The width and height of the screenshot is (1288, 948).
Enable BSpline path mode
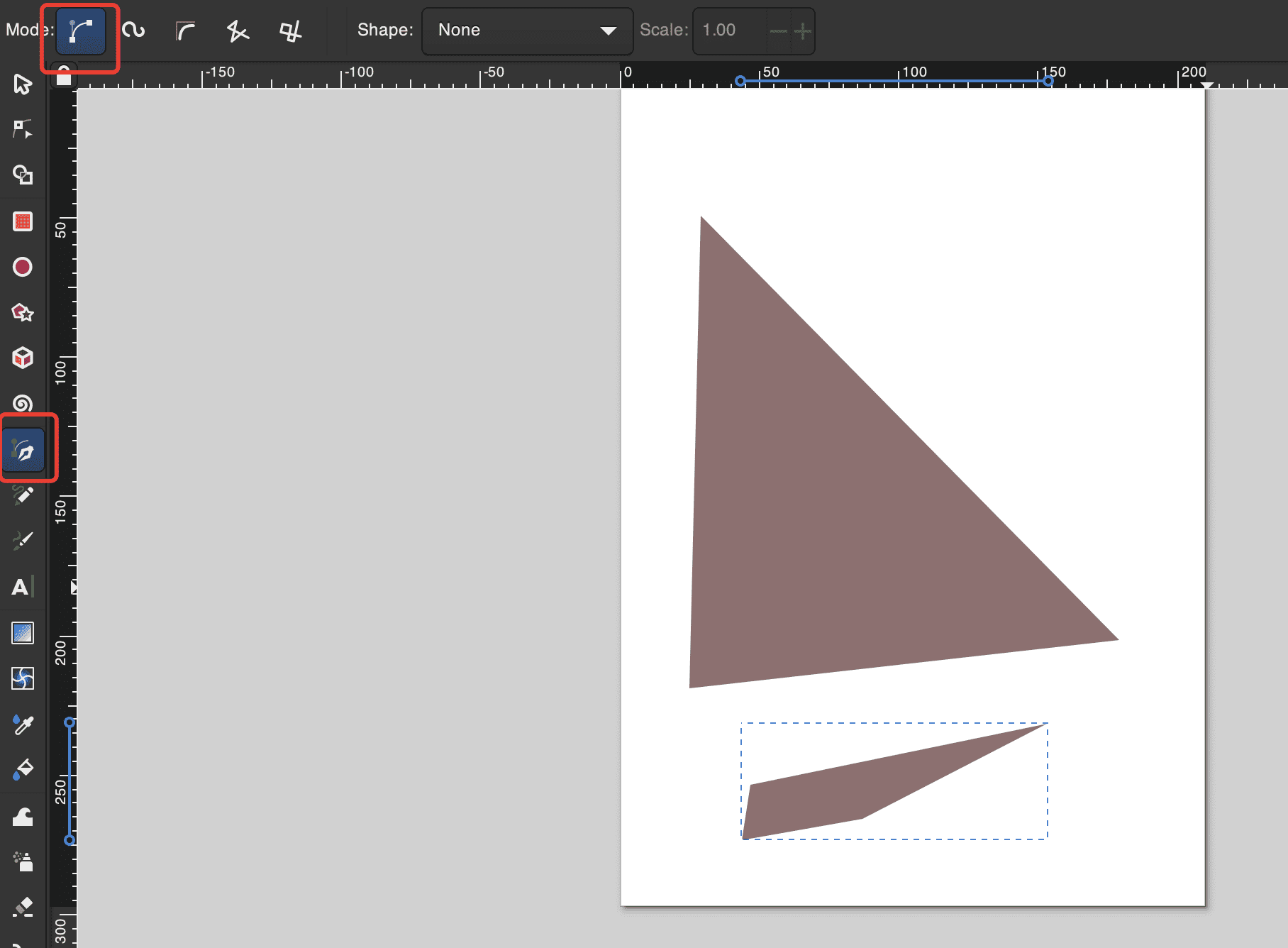tap(186, 30)
